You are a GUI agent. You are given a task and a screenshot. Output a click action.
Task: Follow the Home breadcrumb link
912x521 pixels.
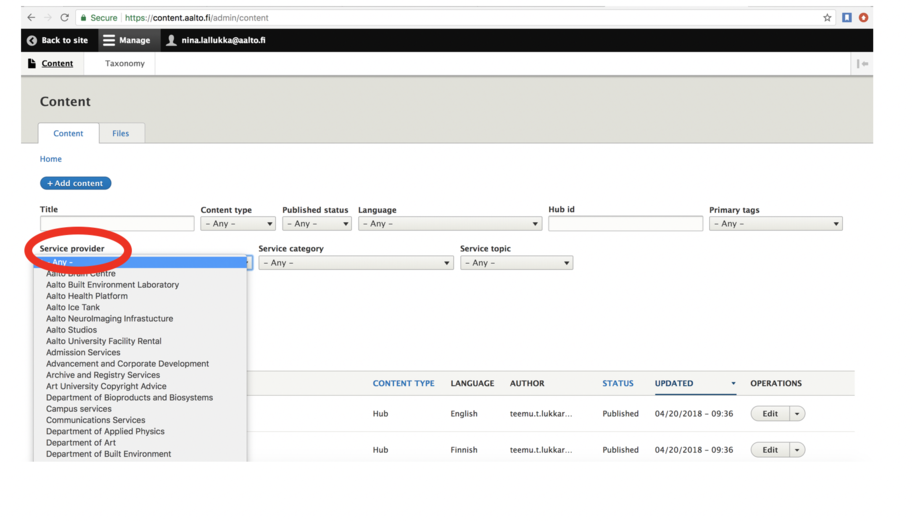pos(51,159)
